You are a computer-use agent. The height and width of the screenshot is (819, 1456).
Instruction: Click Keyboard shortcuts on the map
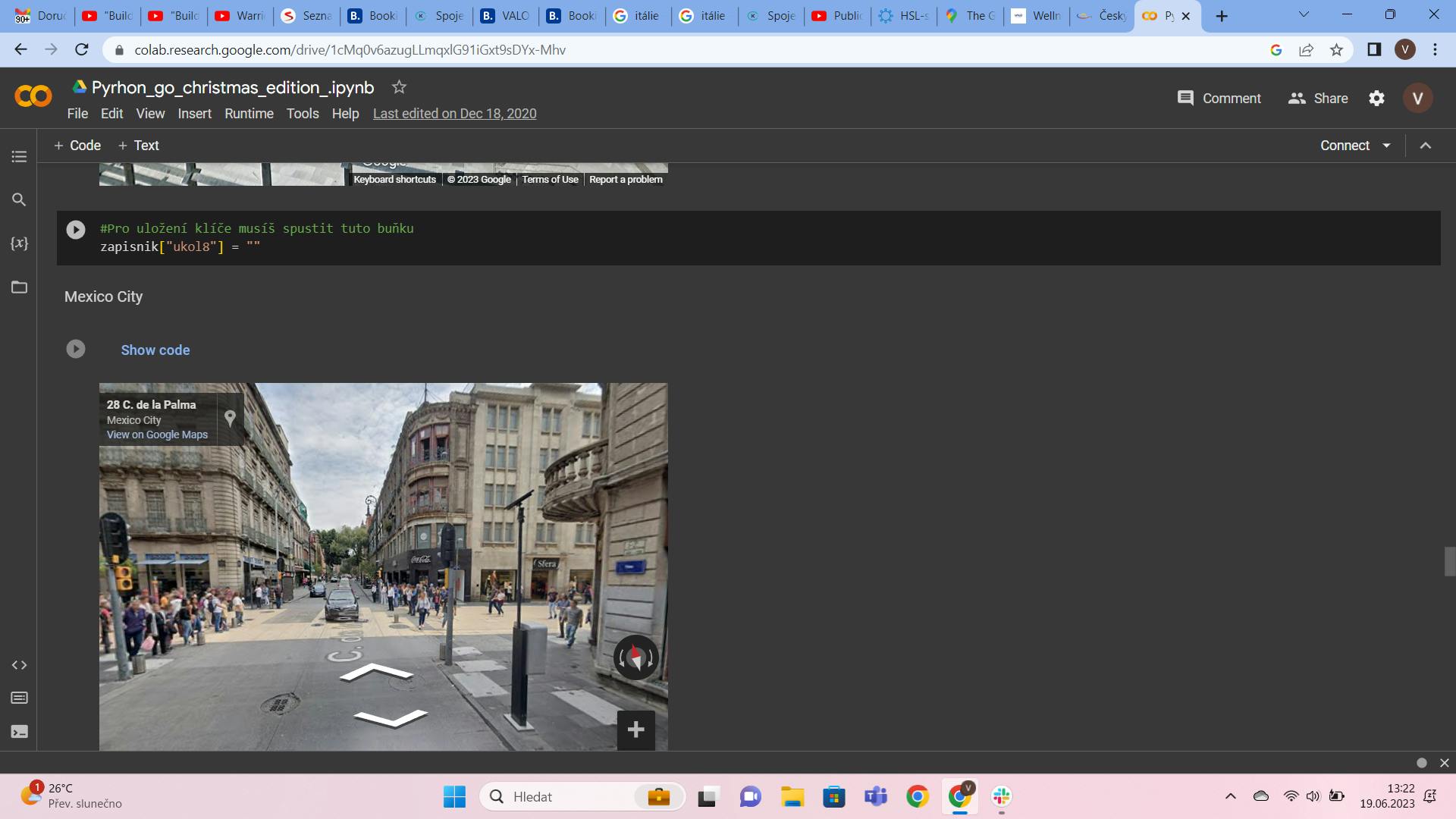[x=394, y=180]
